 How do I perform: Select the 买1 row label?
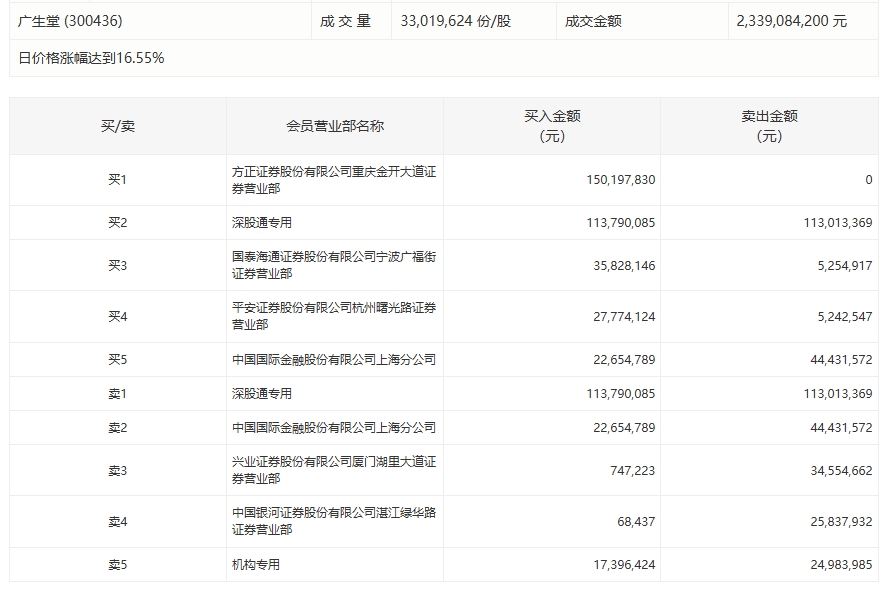[118, 180]
